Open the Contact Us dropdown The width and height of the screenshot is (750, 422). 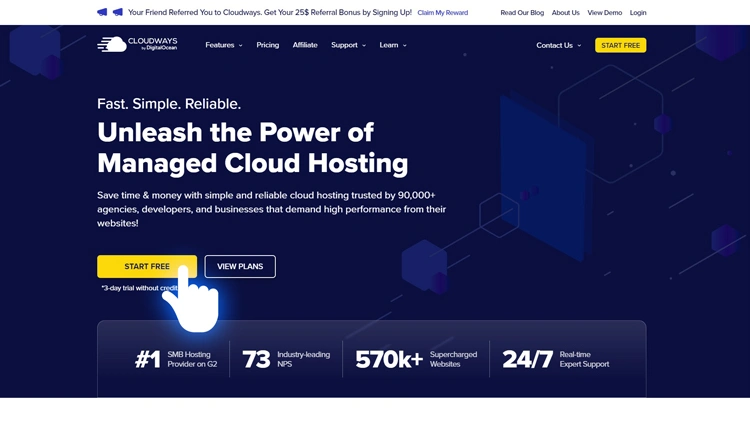(559, 45)
